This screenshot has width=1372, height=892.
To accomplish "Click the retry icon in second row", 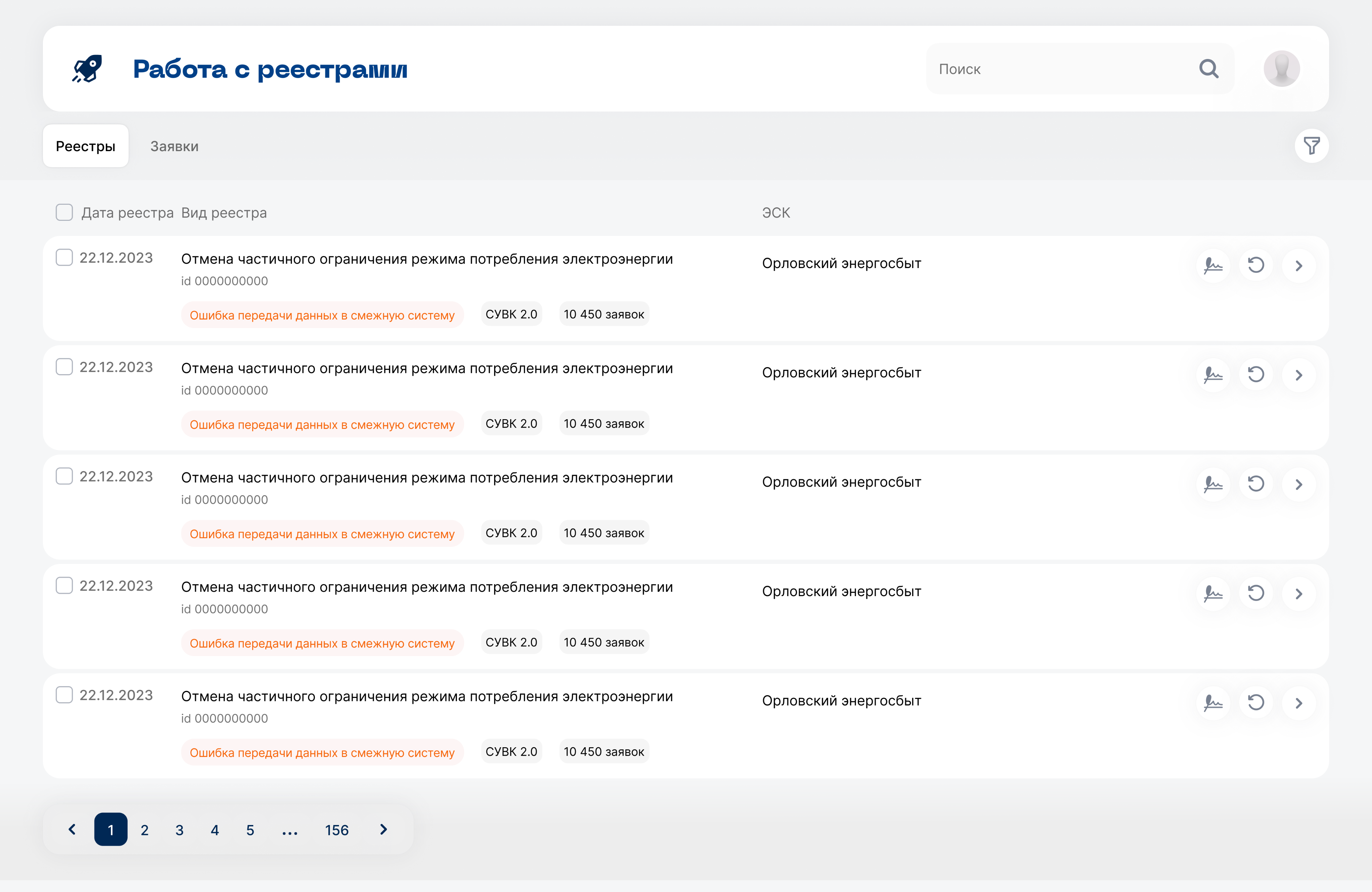I will pyautogui.click(x=1255, y=375).
